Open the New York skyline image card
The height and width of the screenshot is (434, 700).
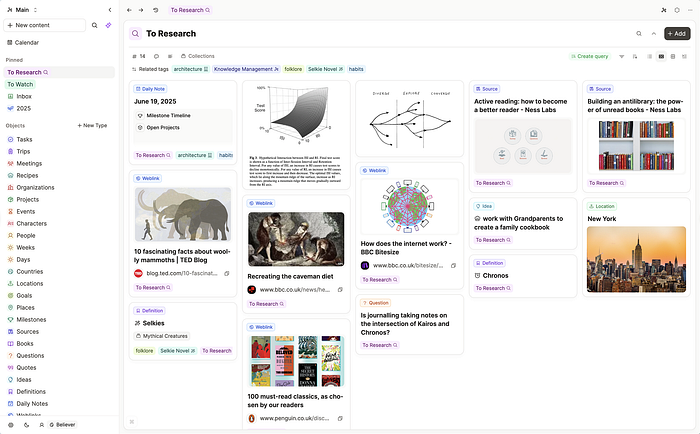(x=636, y=259)
